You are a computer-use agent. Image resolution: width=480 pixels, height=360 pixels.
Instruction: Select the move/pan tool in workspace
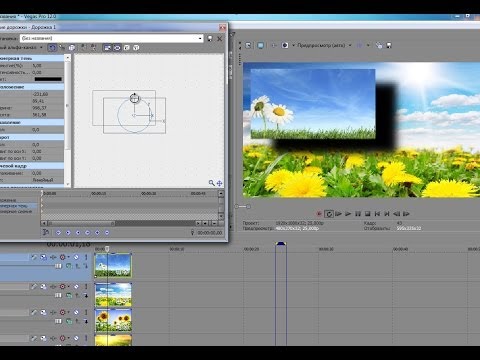pyautogui.click(x=219, y=183)
